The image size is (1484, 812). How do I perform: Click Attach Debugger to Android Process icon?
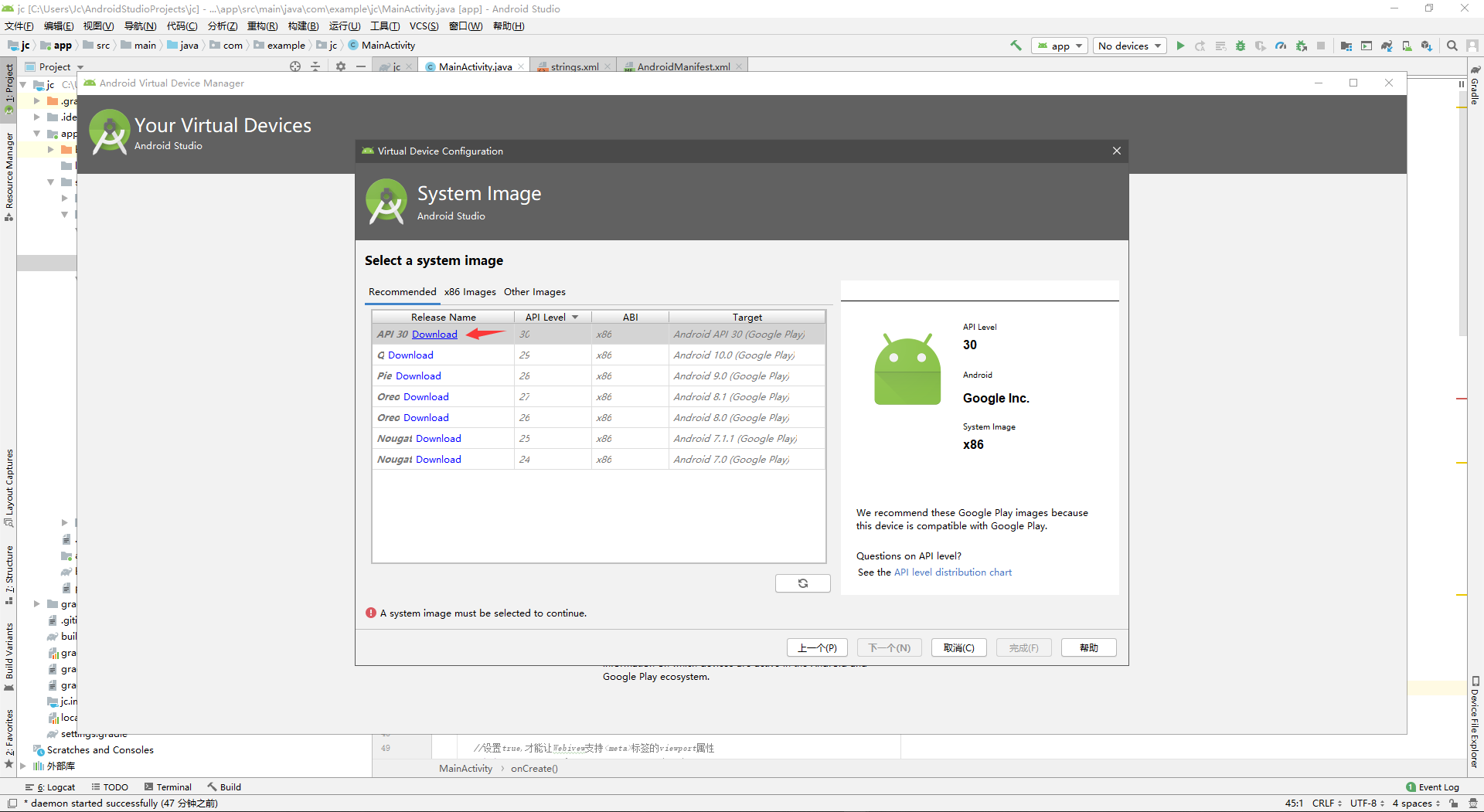(x=1302, y=46)
